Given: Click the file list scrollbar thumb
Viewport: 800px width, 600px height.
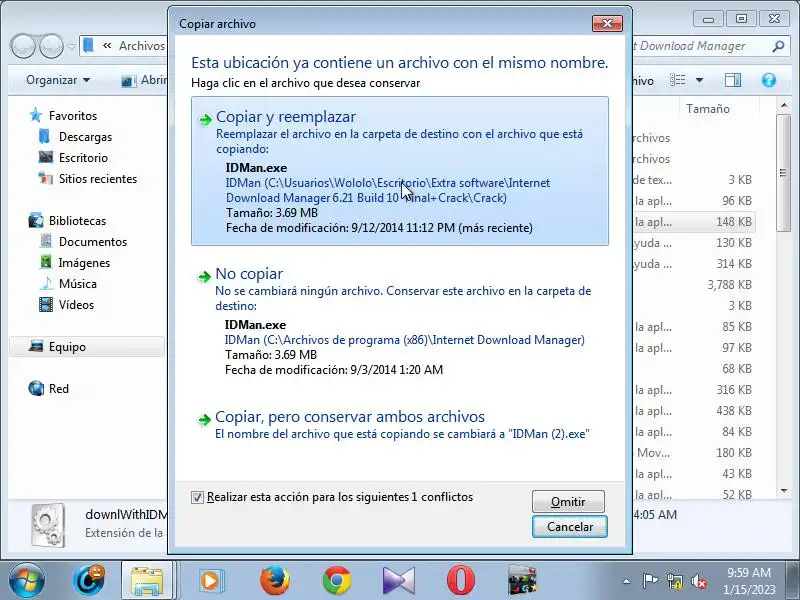Looking at the screenshot, I should [x=784, y=172].
